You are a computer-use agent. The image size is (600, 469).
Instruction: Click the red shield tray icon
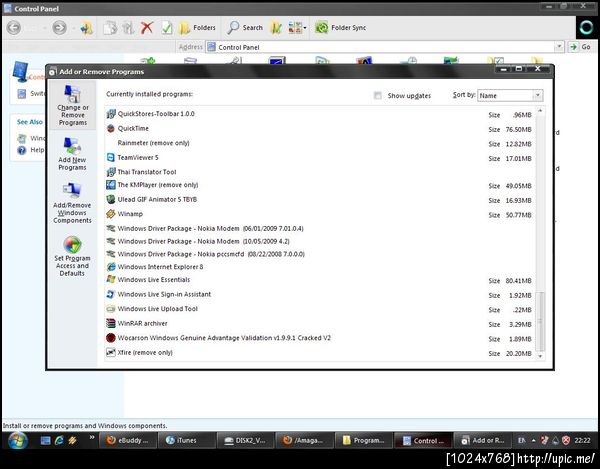point(566,441)
